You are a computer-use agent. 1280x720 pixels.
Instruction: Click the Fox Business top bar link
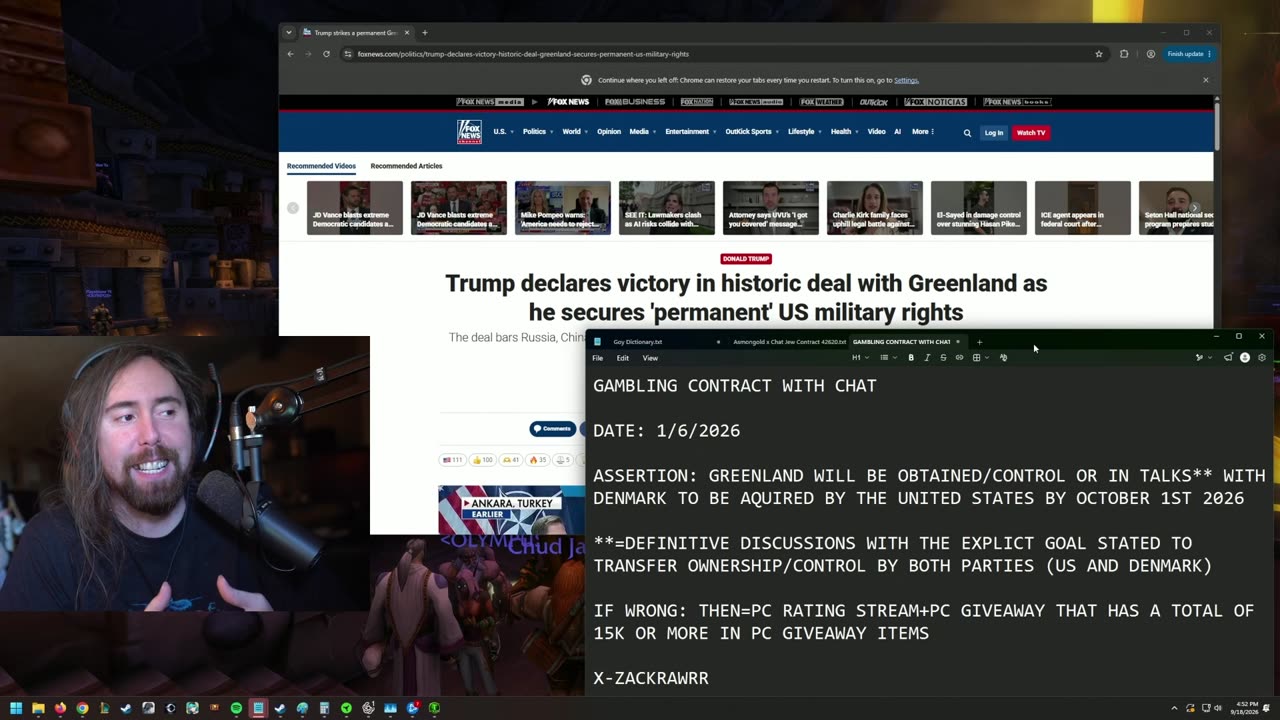(x=635, y=102)
